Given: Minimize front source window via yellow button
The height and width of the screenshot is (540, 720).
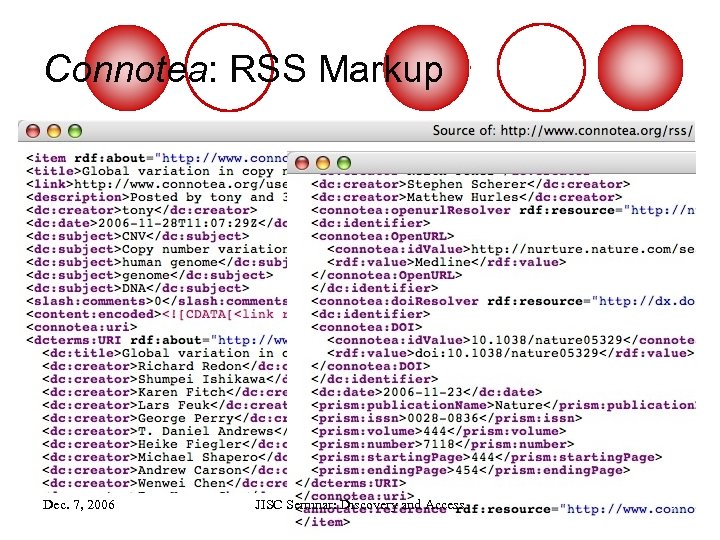Looking at the screenshot, I should [x=323, y=163].
